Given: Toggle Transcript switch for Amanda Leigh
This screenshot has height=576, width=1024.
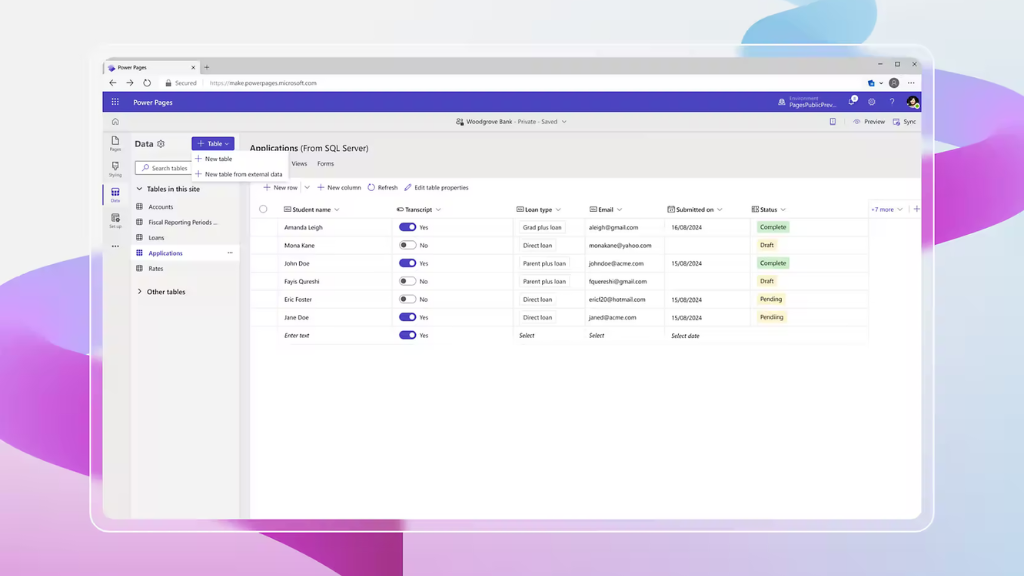Looking at the screenshot, I should coord(408,227).
